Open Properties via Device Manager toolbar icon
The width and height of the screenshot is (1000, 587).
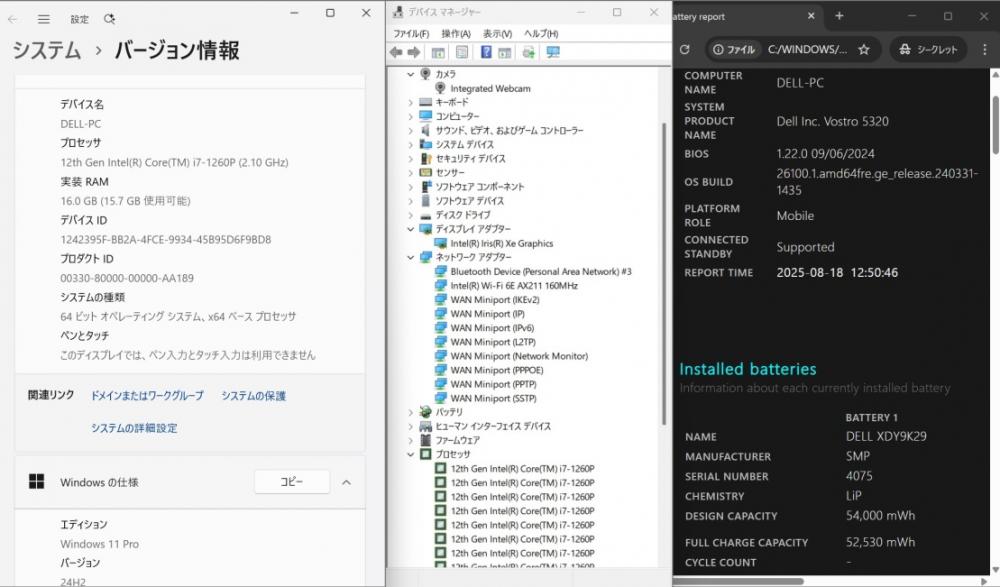click(462, 52)
